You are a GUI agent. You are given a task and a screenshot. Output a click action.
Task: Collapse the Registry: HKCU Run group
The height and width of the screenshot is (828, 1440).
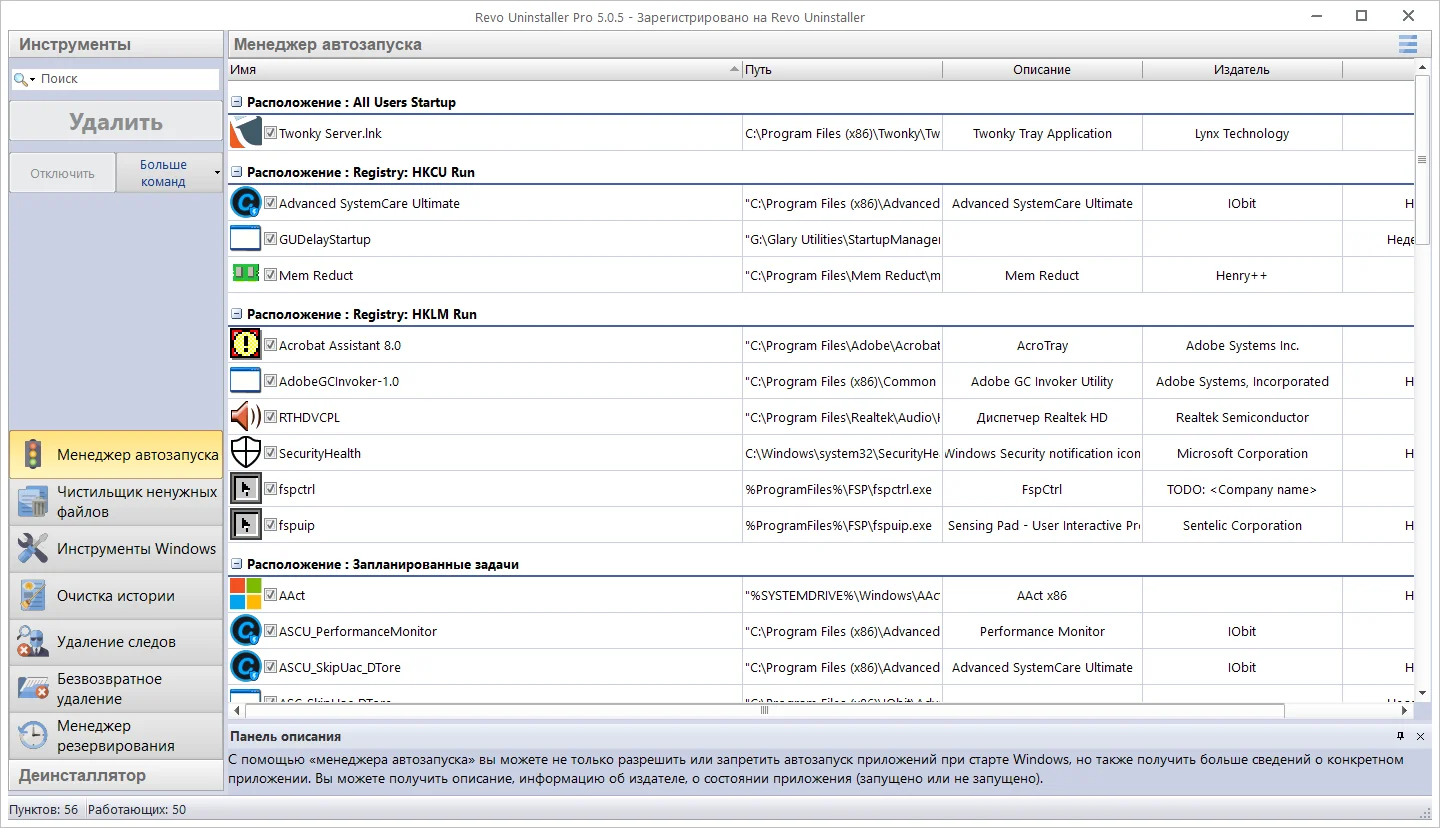point(237,172)
